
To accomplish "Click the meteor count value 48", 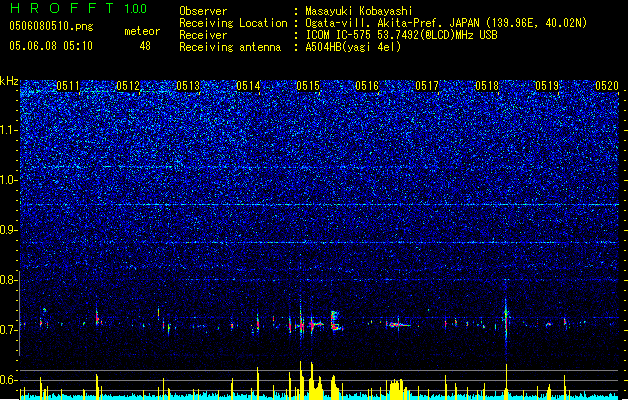I will click(x=145, y=46).
